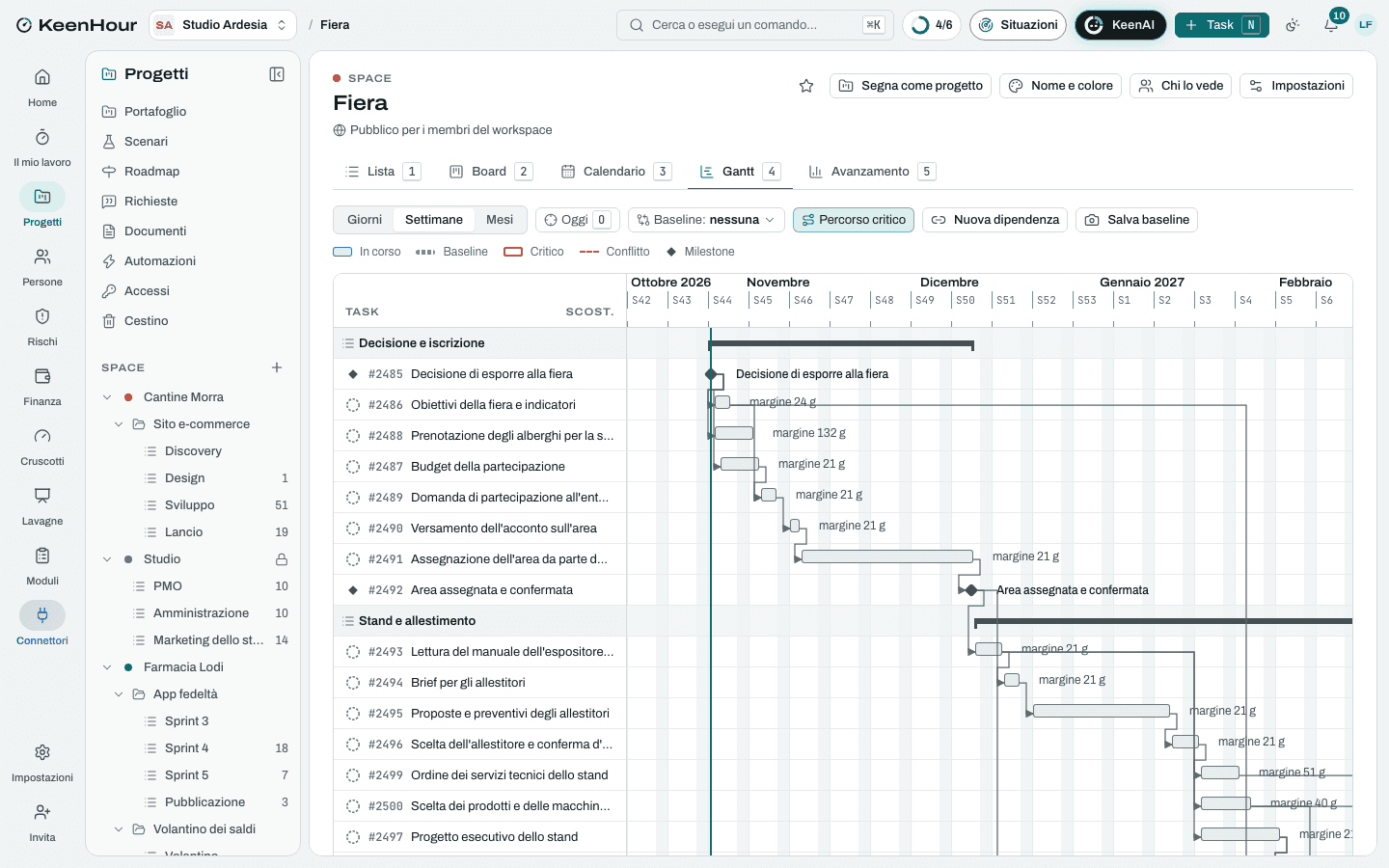Switch to the Lista tab

(x=382, y=172)
